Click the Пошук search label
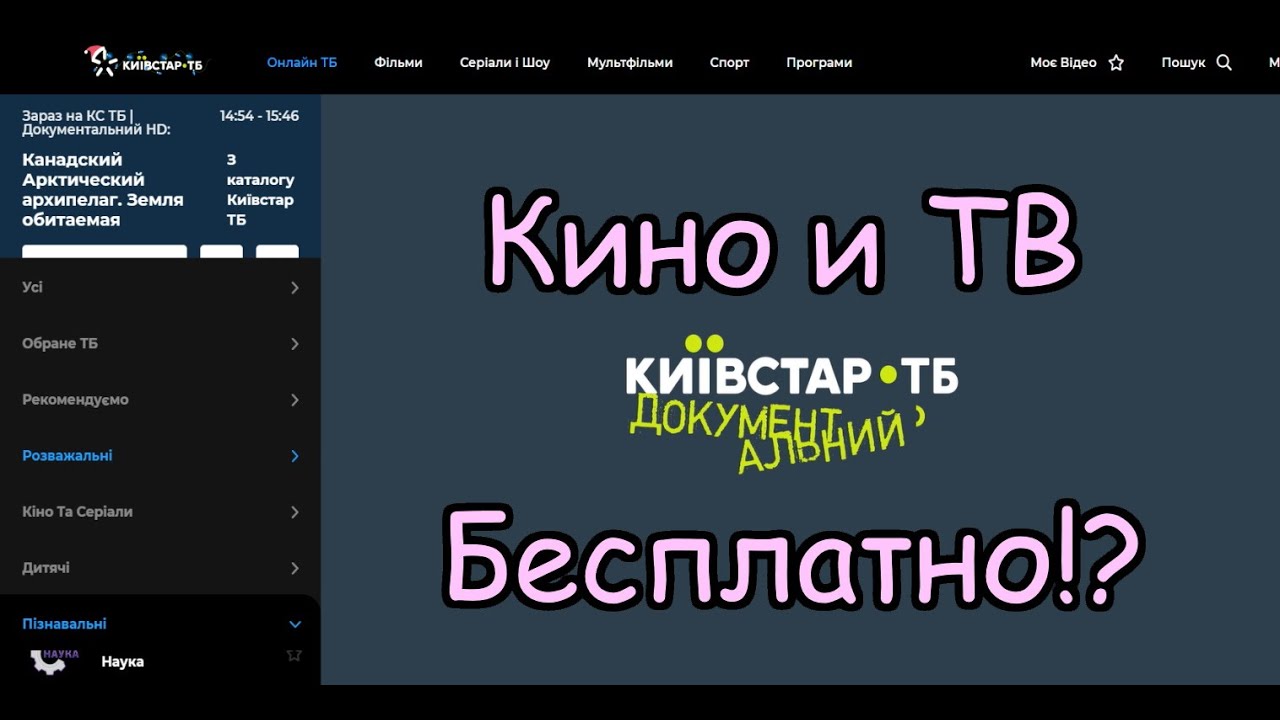This screenshot has width=1280, height=720. [x=1183, y=62]
